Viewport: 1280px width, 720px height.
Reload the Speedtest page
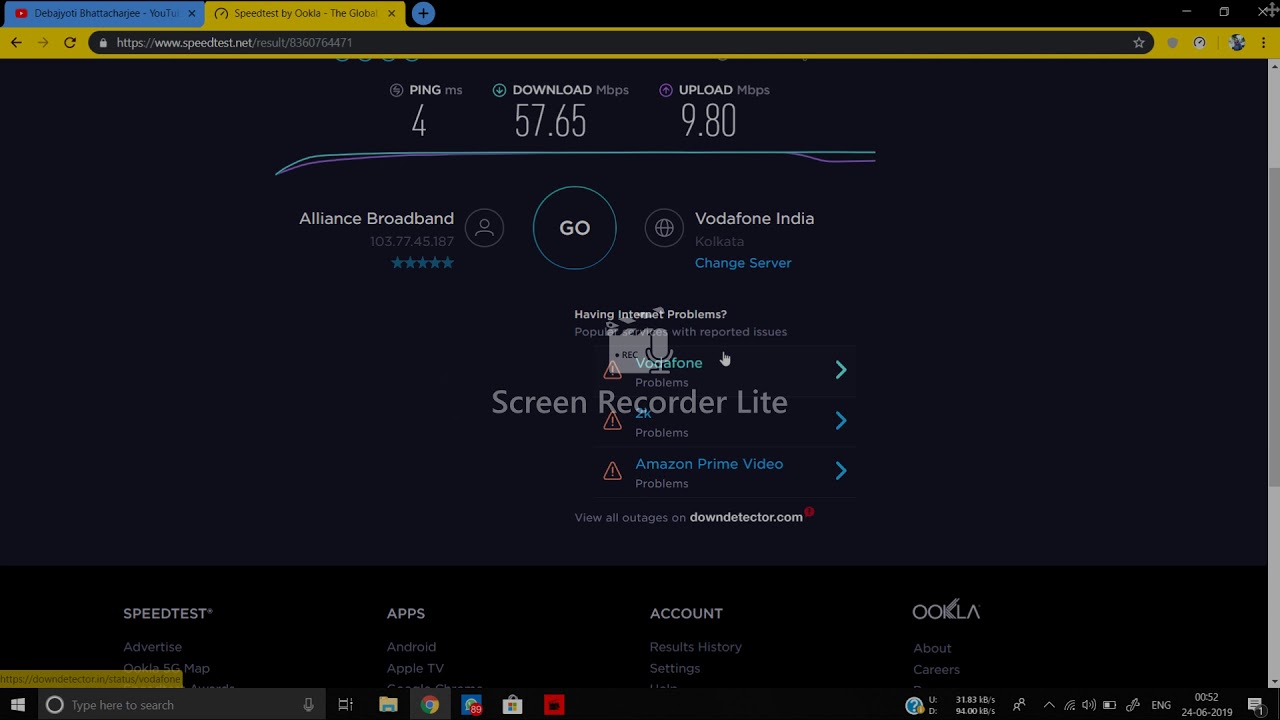click(70, 43)
